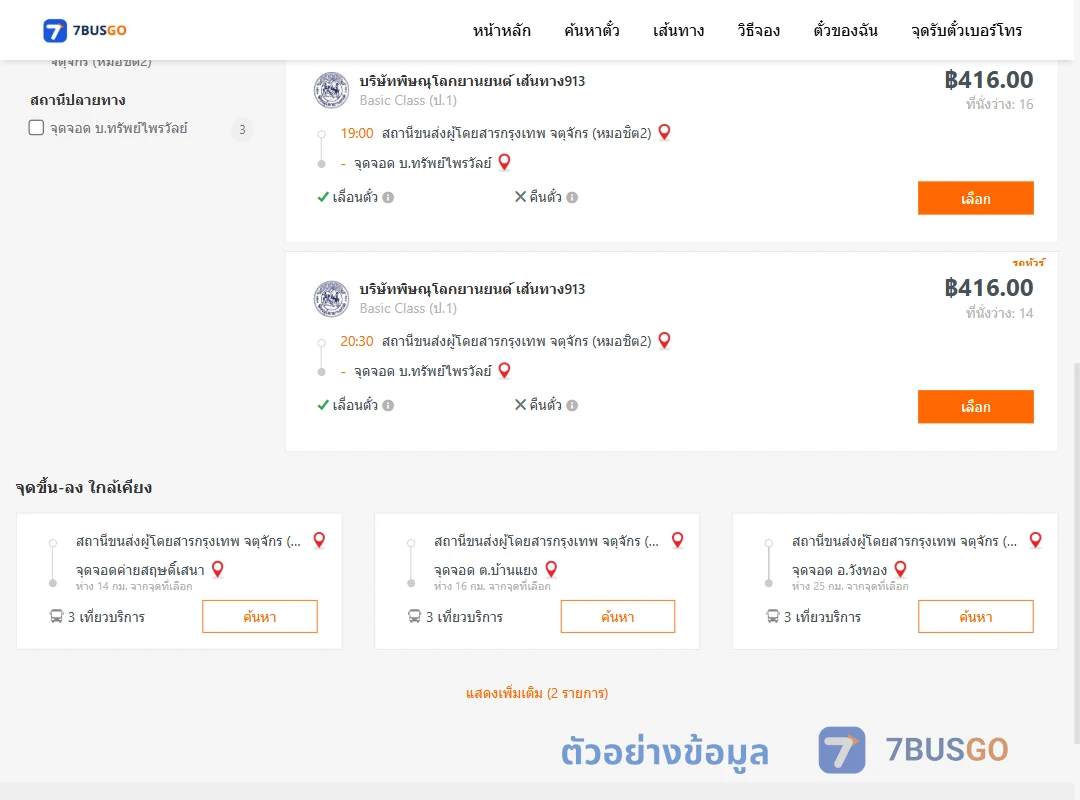Select the 19:00 trip with เลือก button
The image size is (1080, 800).
point(975,198)
